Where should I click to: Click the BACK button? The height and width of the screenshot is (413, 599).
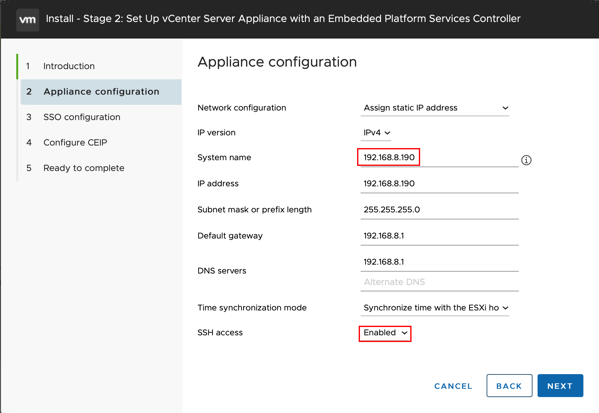509,385
